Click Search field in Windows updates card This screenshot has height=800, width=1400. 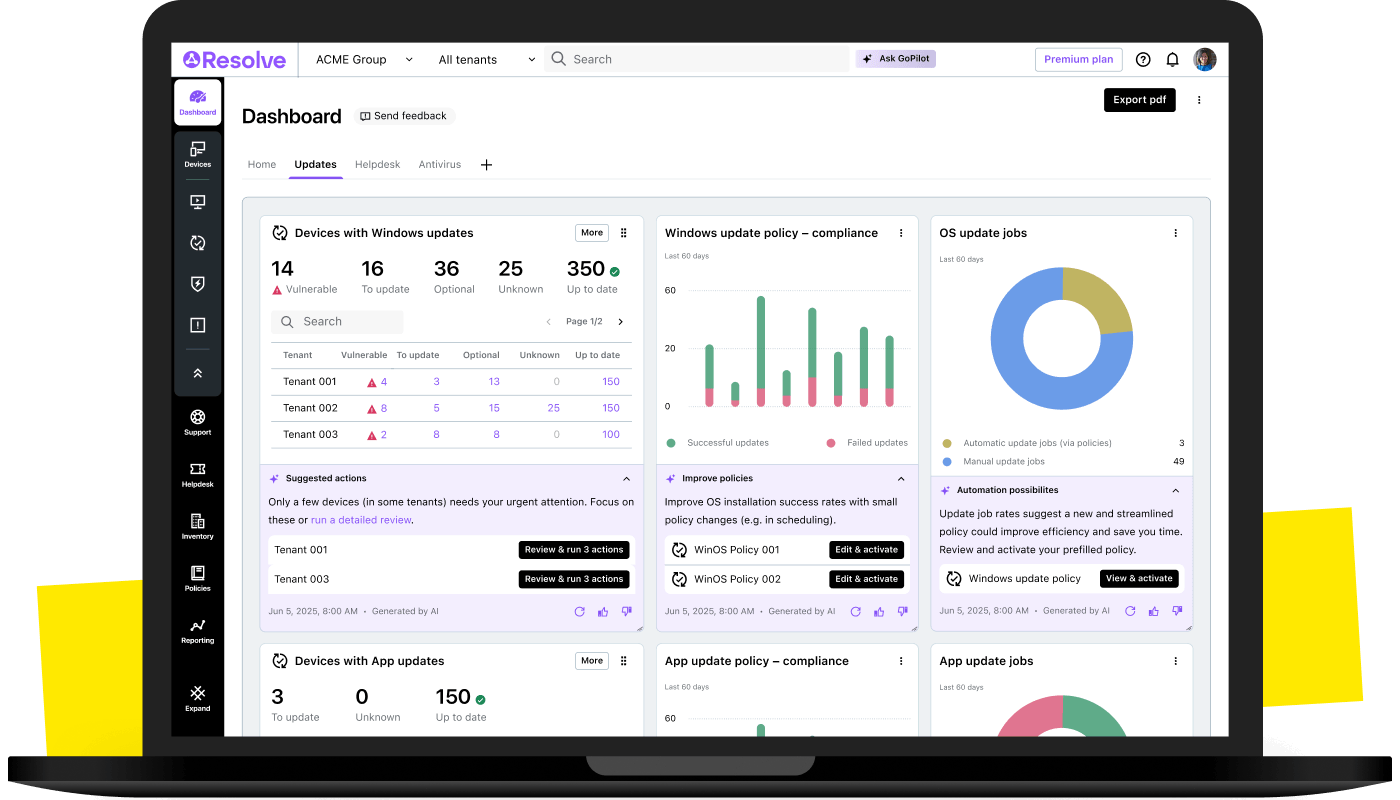337,322
